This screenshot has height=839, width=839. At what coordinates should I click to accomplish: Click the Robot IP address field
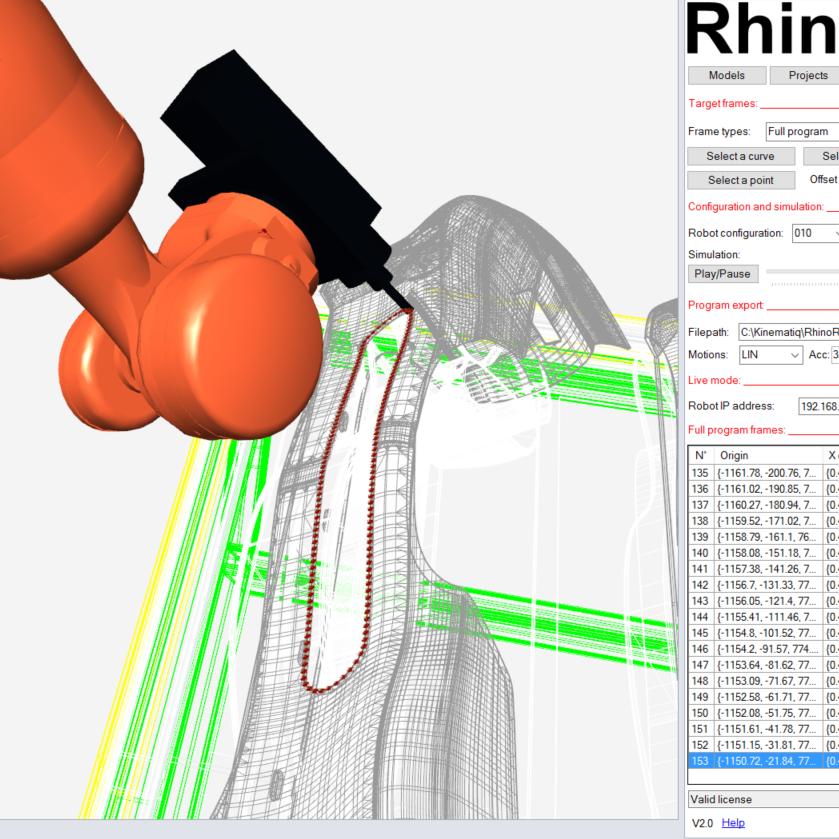tap(817, 406)
